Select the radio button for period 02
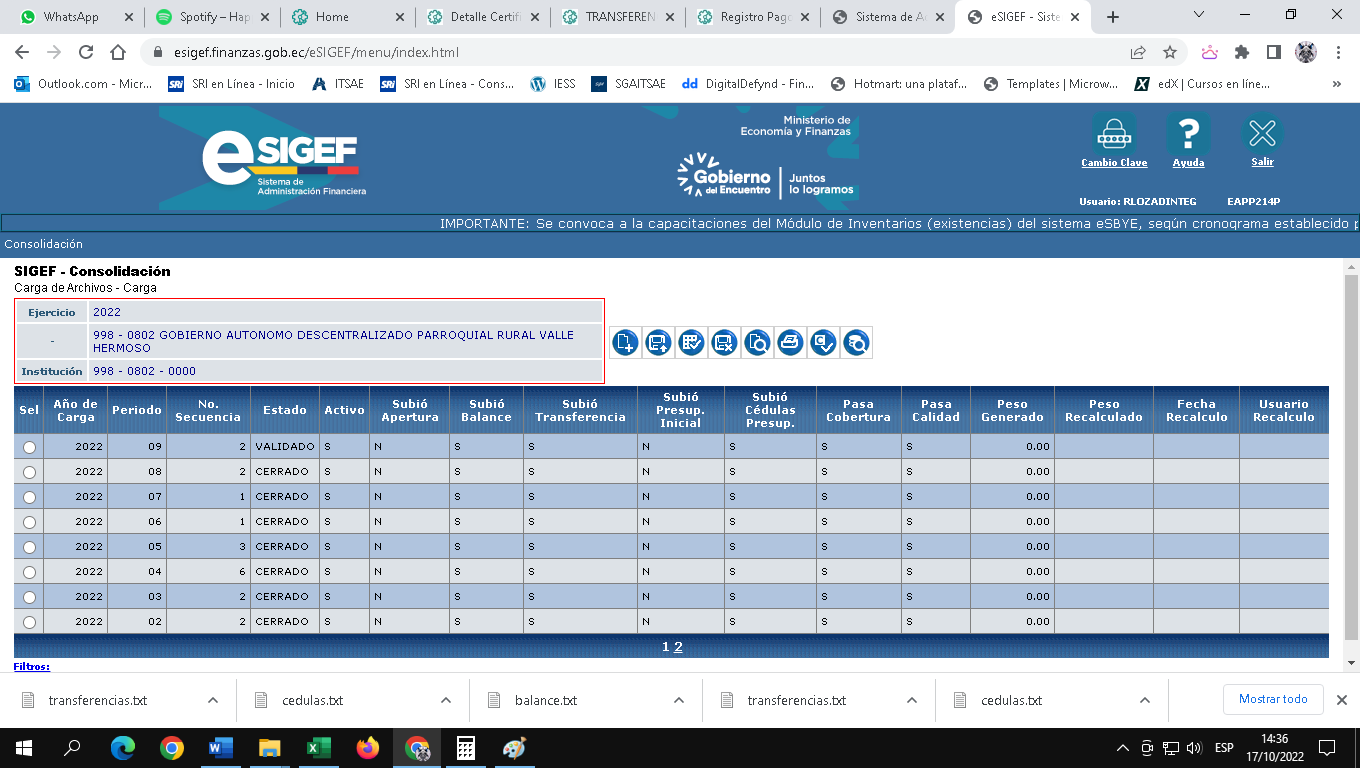This screenshot has width=1360, height=768. (29, 622)
